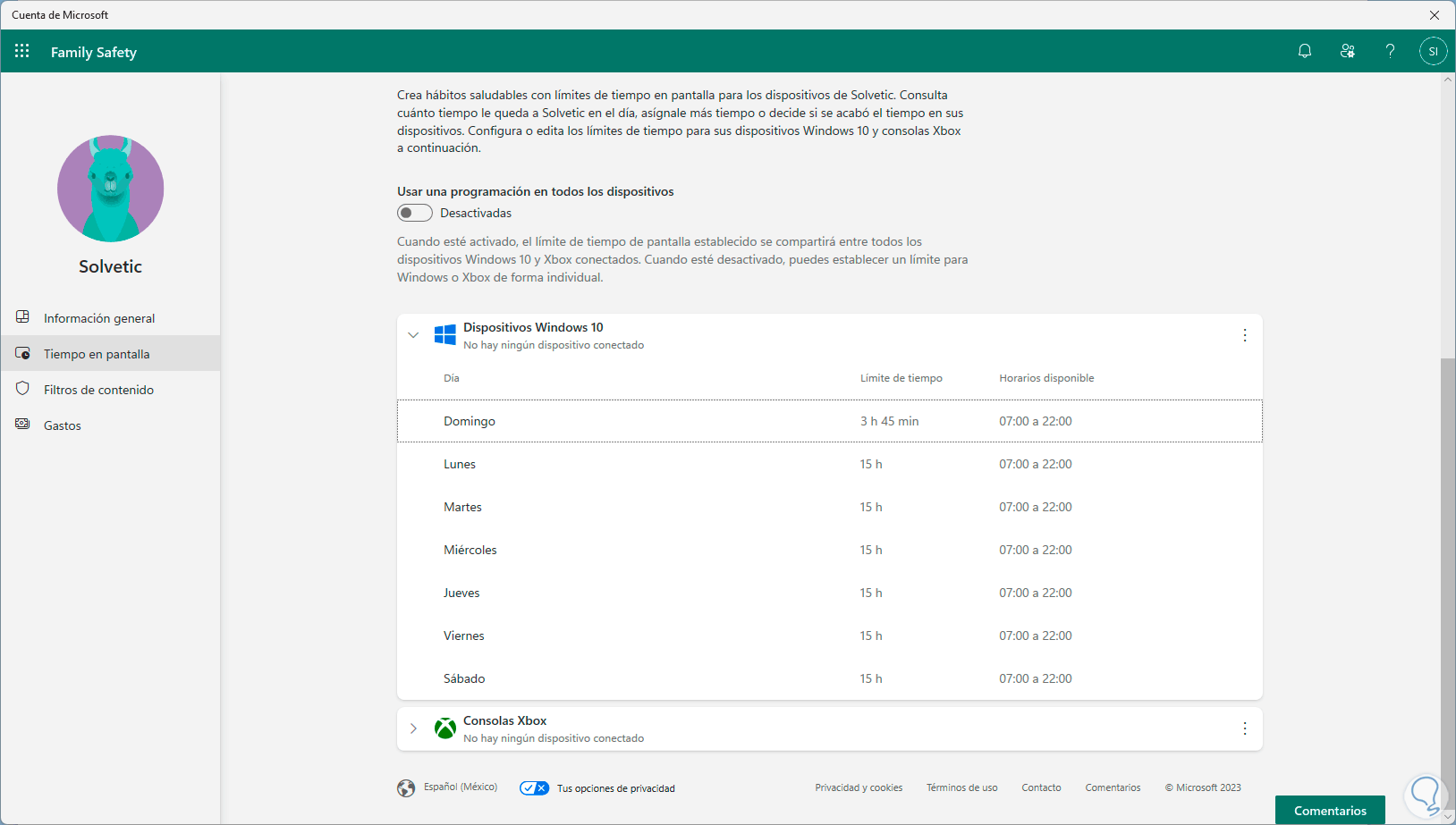The image size is (1456, 825).
Task: Click the Información general sidebar icon
Action: 22,317
